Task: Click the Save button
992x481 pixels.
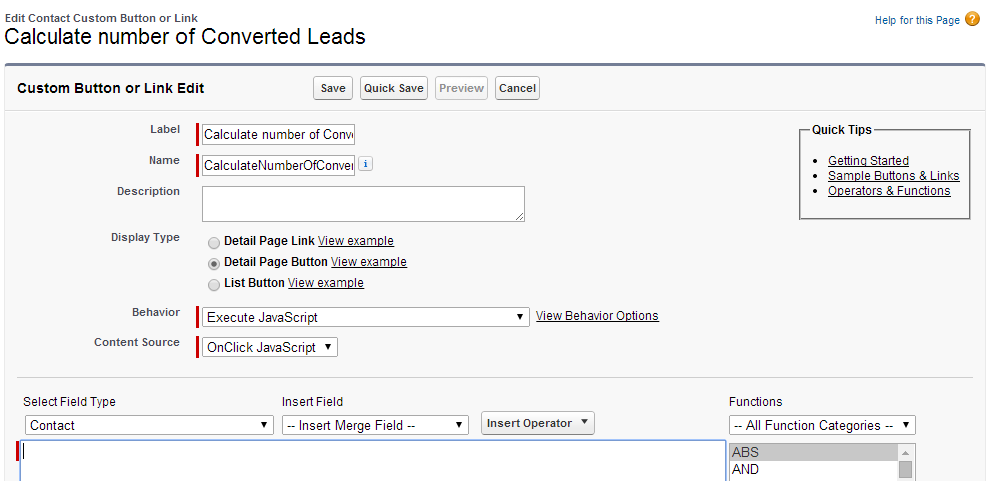Action: pyautogui.click(x=333, y=88)
